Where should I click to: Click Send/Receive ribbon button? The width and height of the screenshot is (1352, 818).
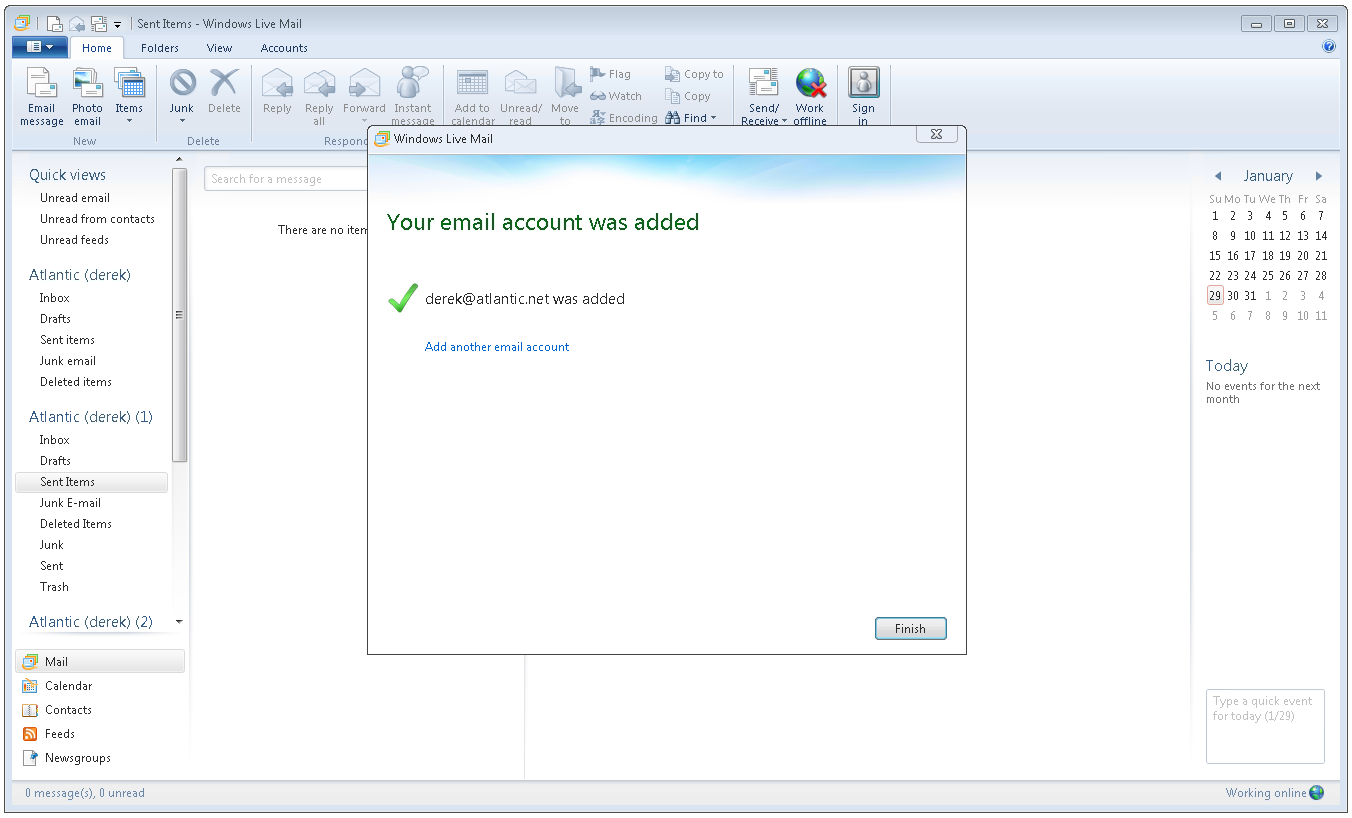764,97
